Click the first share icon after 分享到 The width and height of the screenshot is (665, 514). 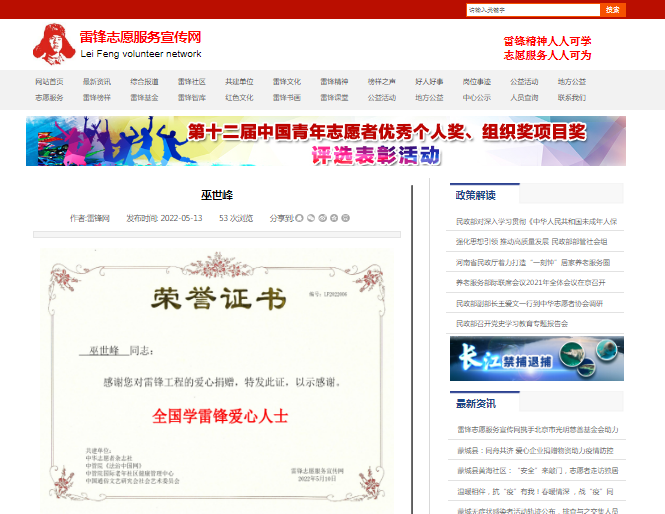coord(299,217)
